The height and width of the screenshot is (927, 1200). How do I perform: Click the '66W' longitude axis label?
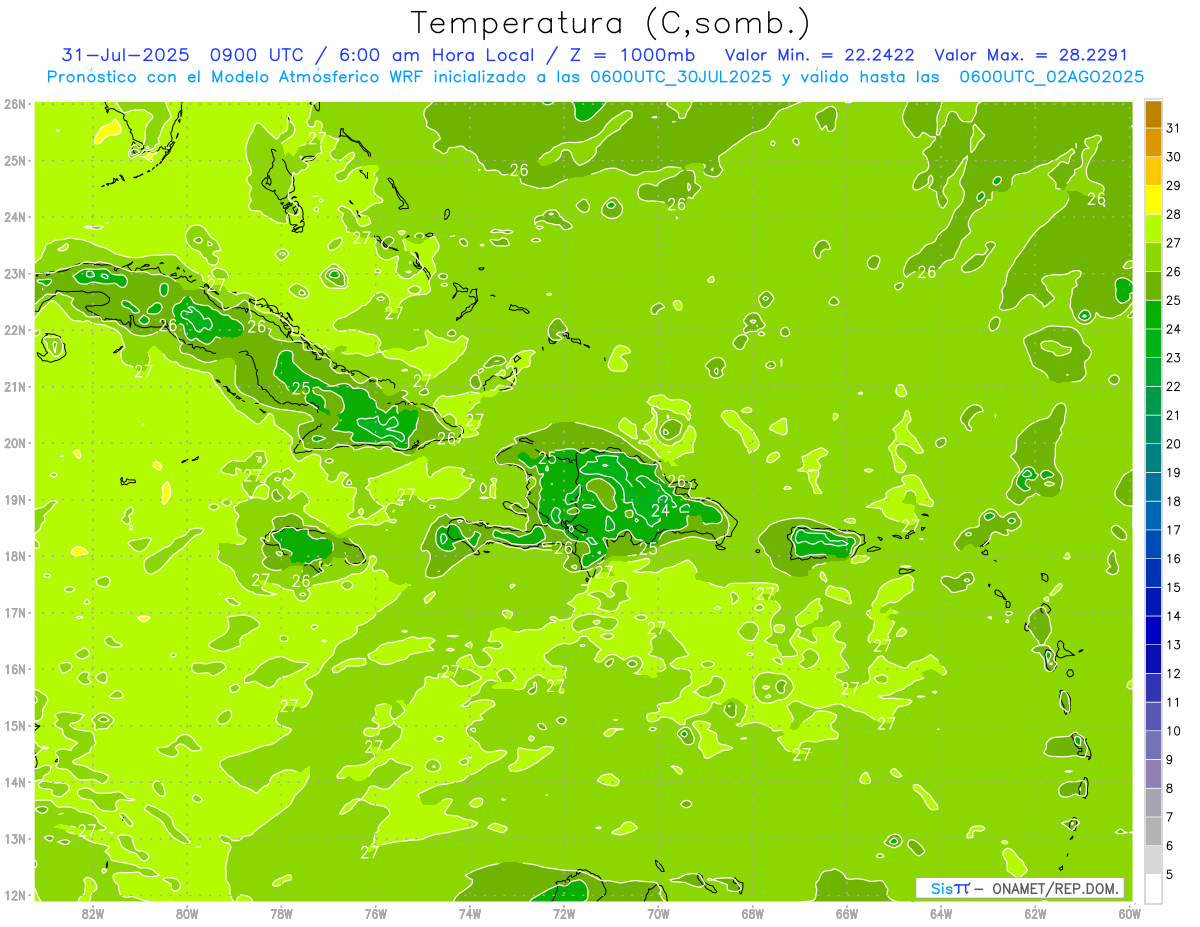click(x=847, y=912)
